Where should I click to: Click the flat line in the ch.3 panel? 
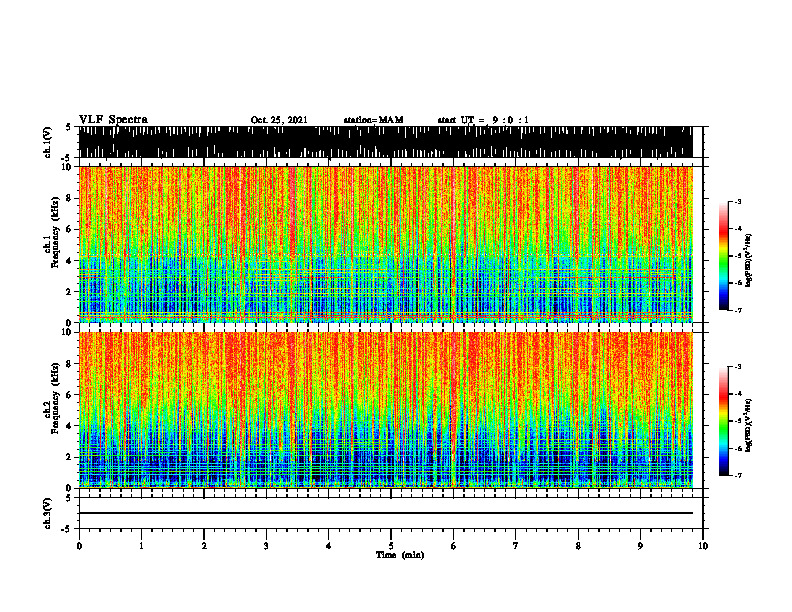click(385, 513)
